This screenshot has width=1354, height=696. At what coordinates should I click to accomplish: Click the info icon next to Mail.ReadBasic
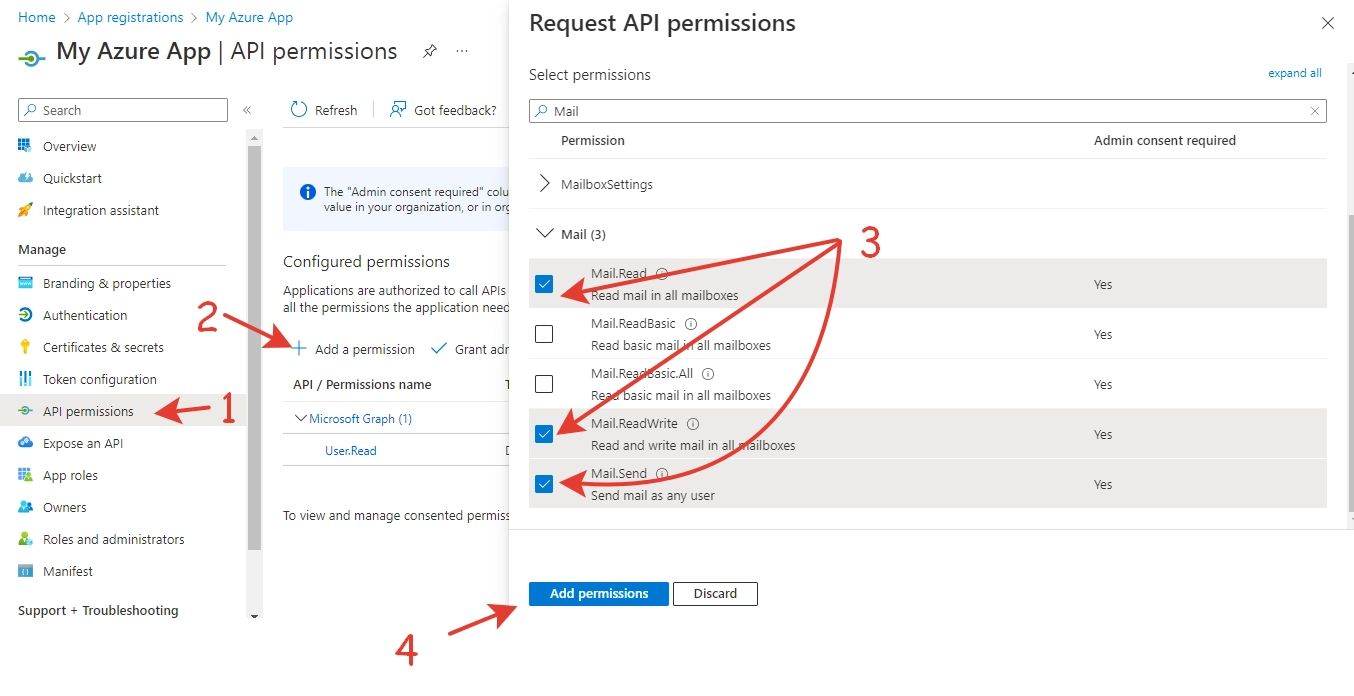[x=691, y=324]
